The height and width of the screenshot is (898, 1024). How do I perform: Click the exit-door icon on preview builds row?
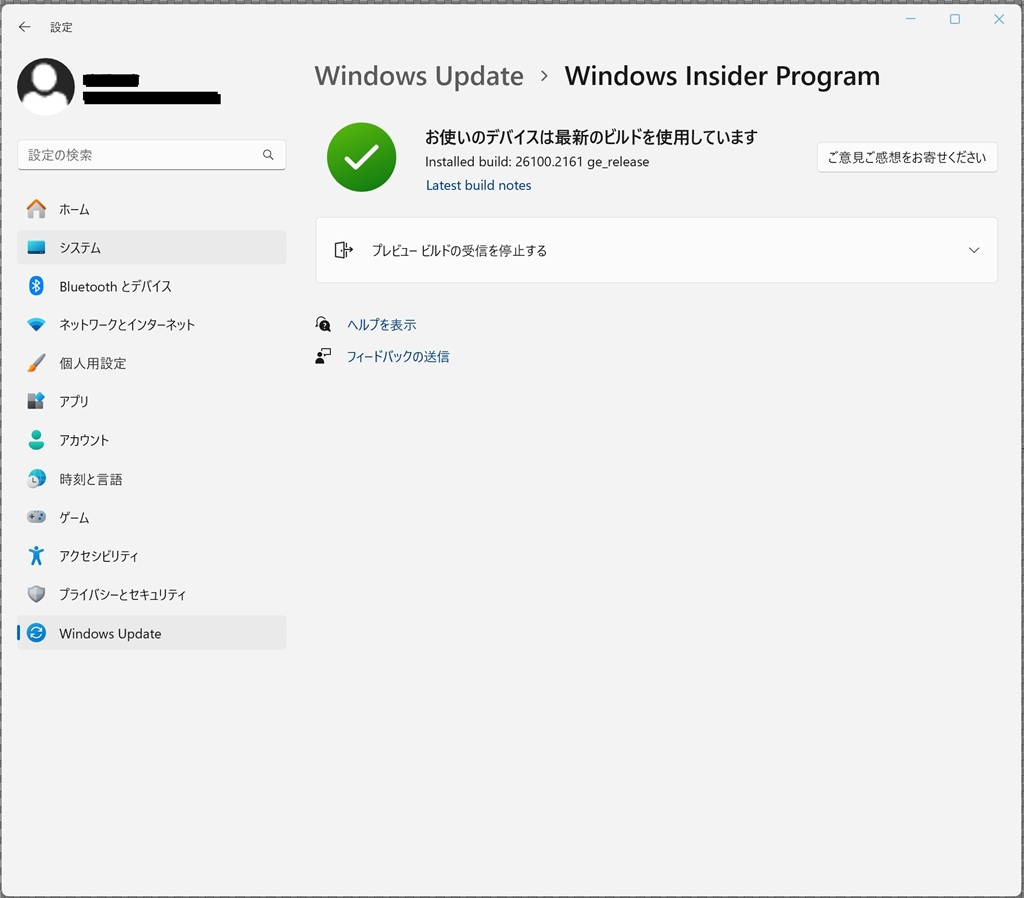click(343, 250)
